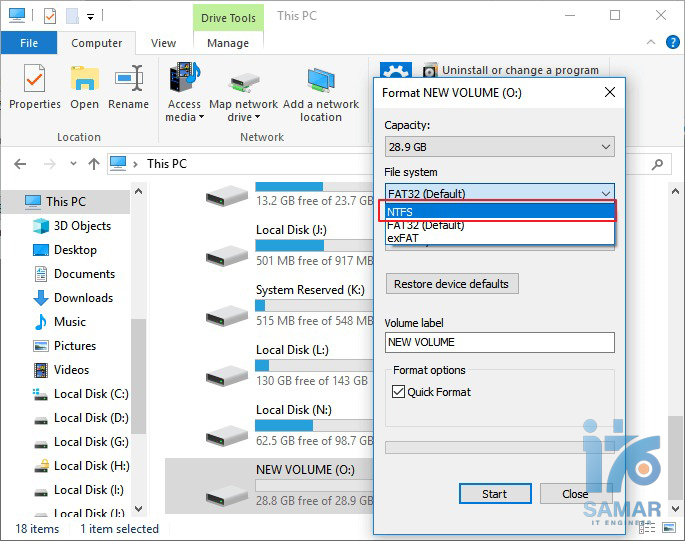Select NTFS from file system list
Image resolution: width=685 pixels, height=541 pixels.
499,211
